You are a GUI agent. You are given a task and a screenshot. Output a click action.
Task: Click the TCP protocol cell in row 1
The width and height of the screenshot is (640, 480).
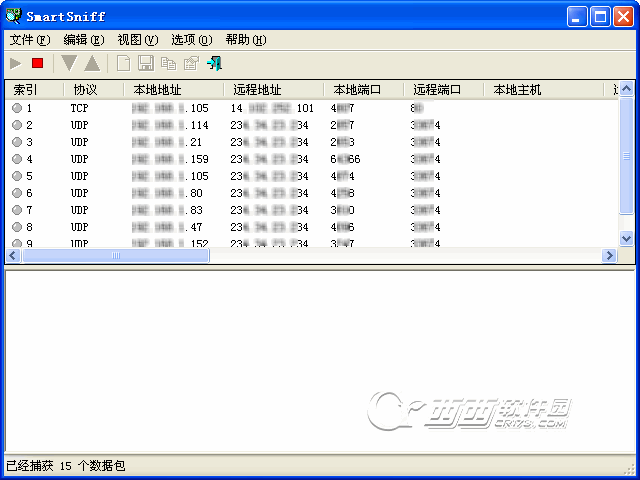point(79,108)
